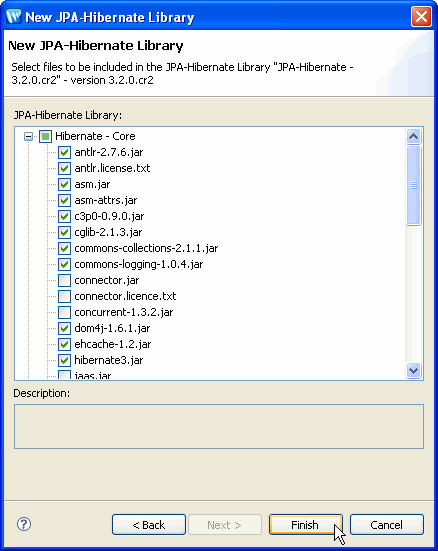438x551 pixels.
Task: Click the scrollbar down arrow
Action: (413, 370)
